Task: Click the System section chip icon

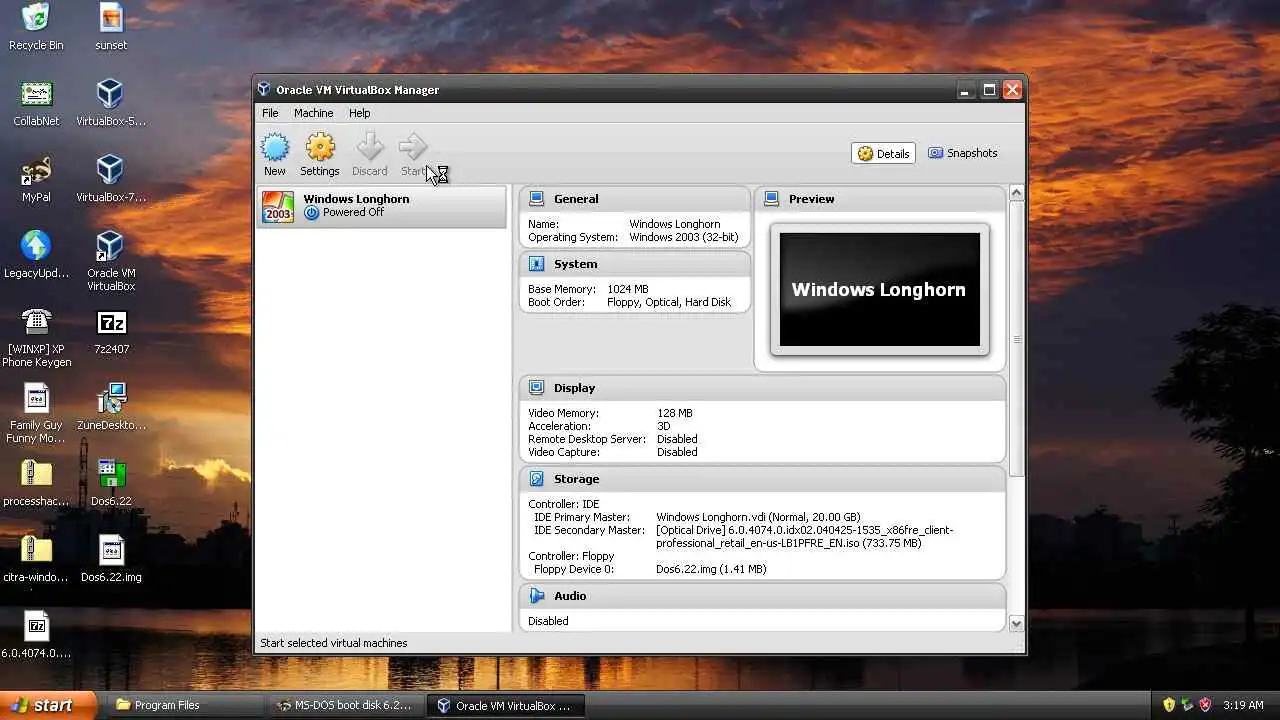Action: (x=537, y=264)
